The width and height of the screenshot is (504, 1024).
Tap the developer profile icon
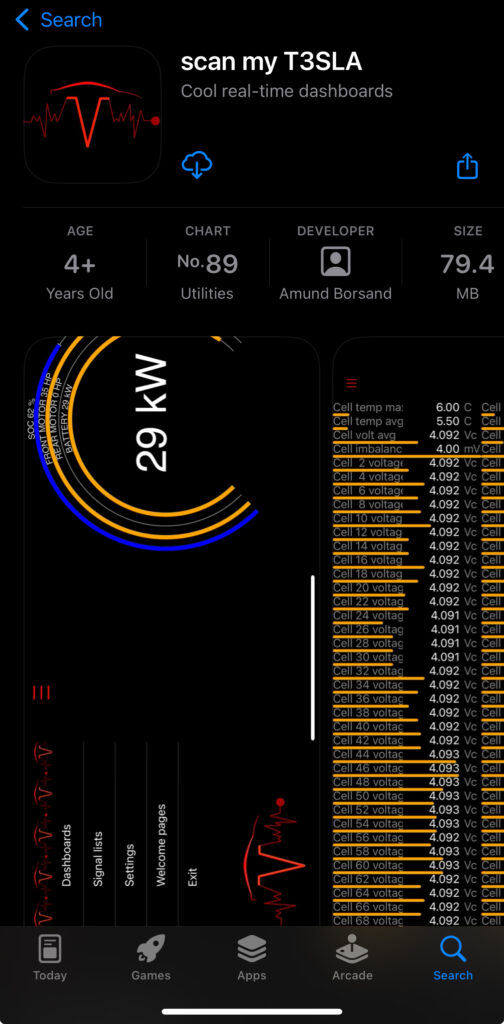[x=336, y=262]
